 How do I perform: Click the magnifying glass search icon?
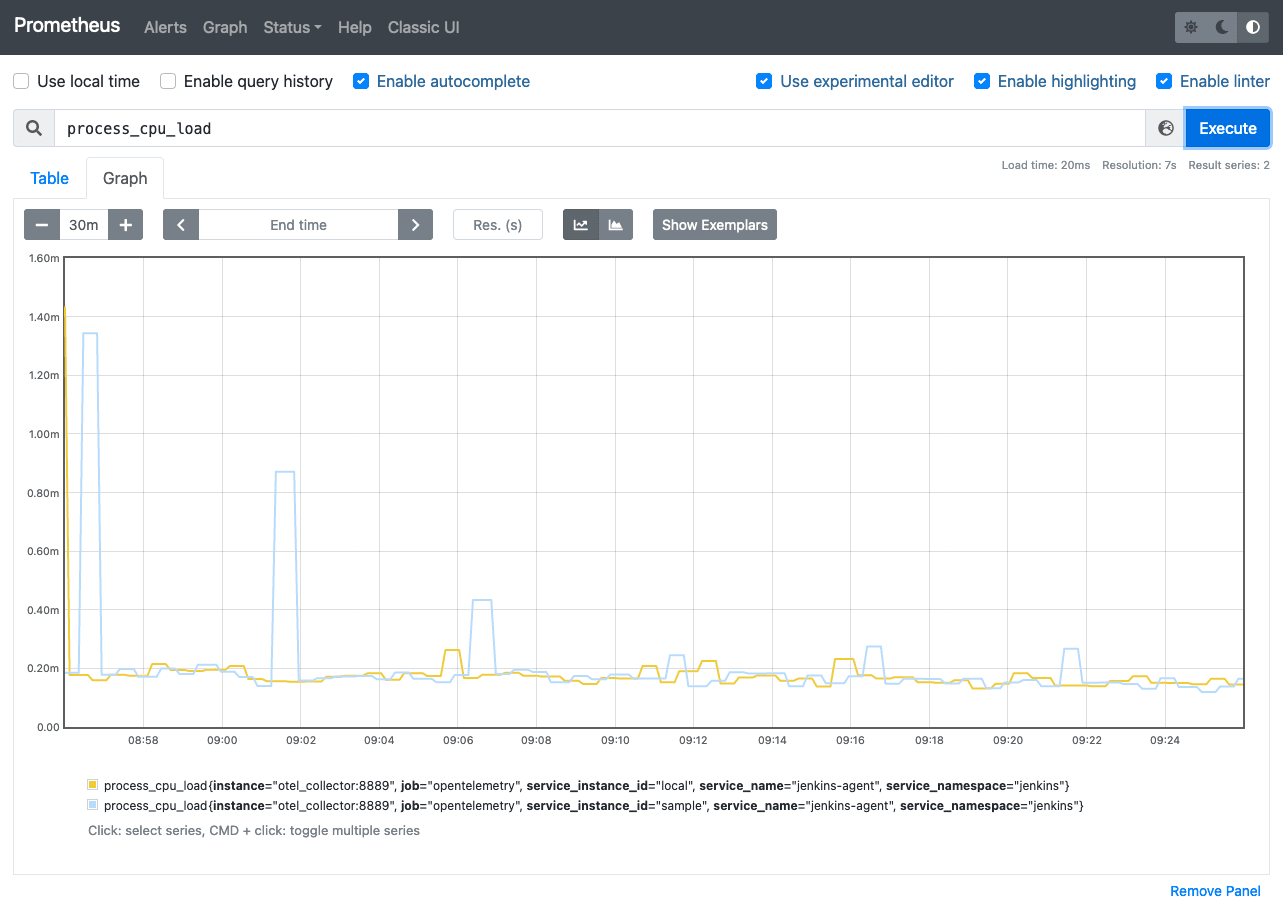pyautogui.click(x=33, y=128)
